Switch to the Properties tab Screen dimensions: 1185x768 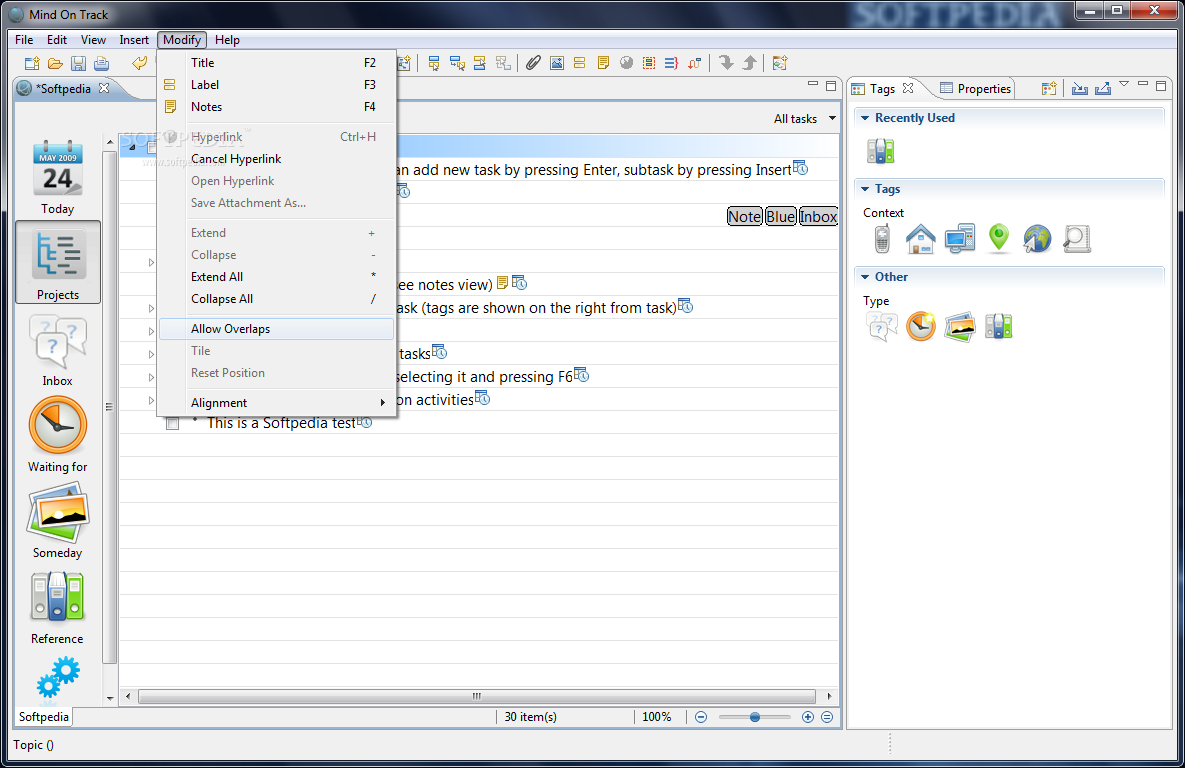coord(976,88)
